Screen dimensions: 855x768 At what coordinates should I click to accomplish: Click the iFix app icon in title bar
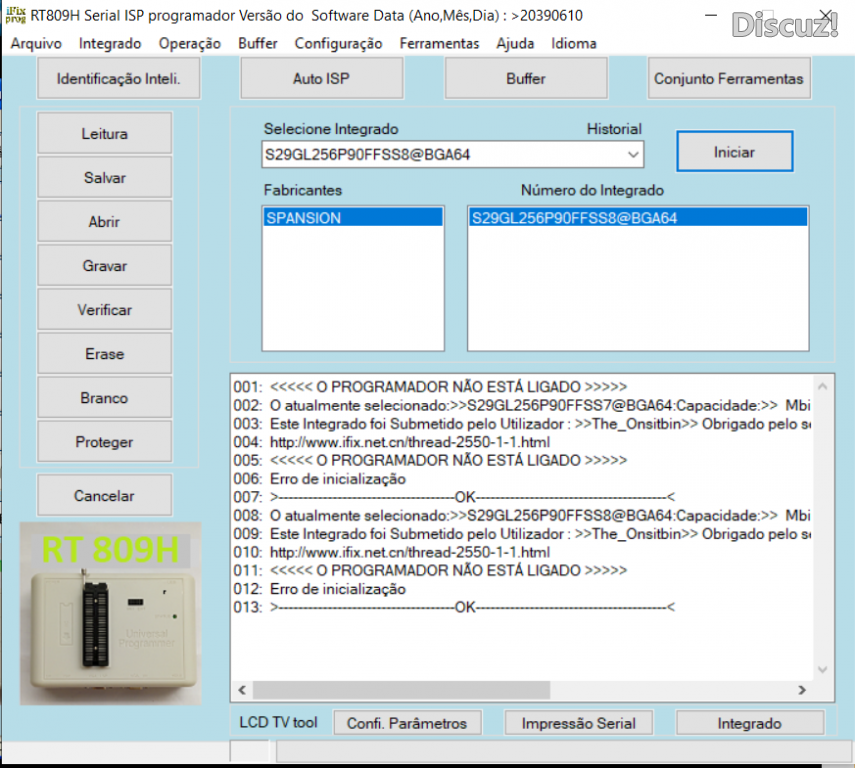click(x=15, y=15)
